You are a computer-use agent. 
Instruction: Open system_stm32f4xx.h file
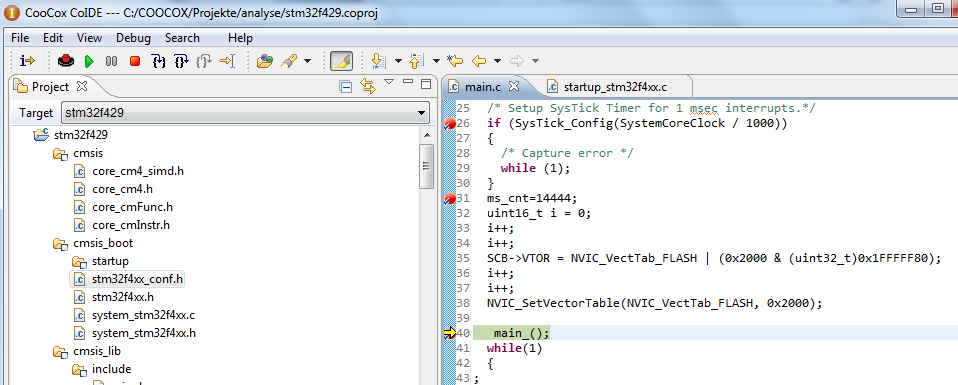click(x=144, y=334)
